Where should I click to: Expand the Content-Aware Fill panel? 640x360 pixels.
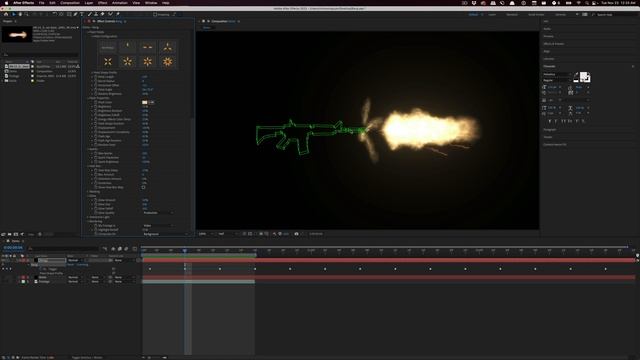point(554,144)
